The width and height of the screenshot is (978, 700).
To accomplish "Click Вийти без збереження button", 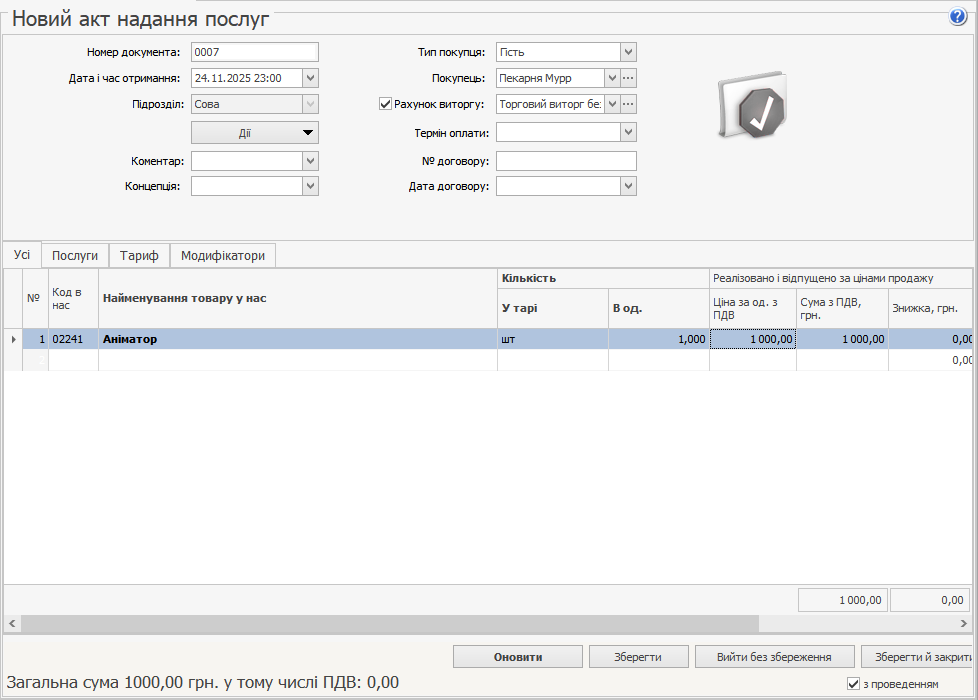I will tap(775, 657).
